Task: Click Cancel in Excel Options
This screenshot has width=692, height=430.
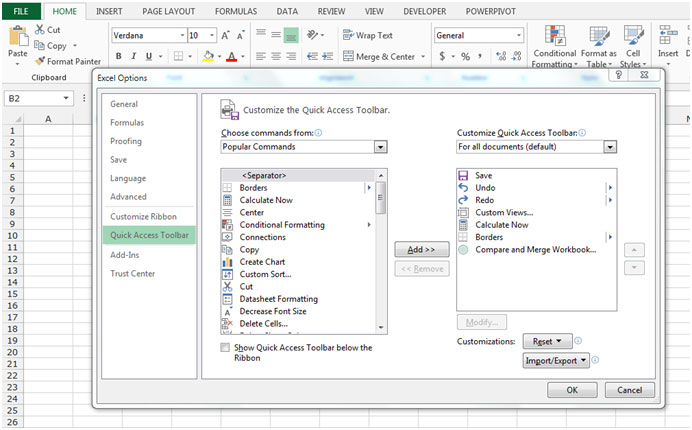Action: (629, 390)
